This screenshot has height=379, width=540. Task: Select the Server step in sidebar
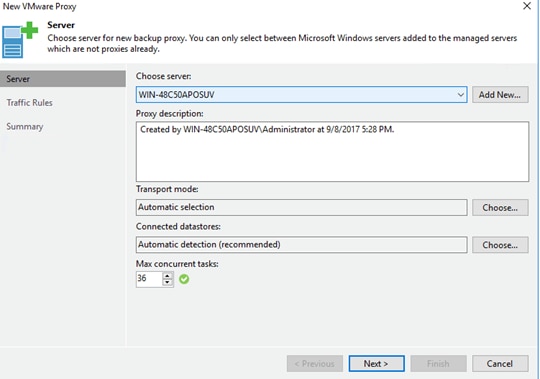pyautogui.click(x=63, y=79)
